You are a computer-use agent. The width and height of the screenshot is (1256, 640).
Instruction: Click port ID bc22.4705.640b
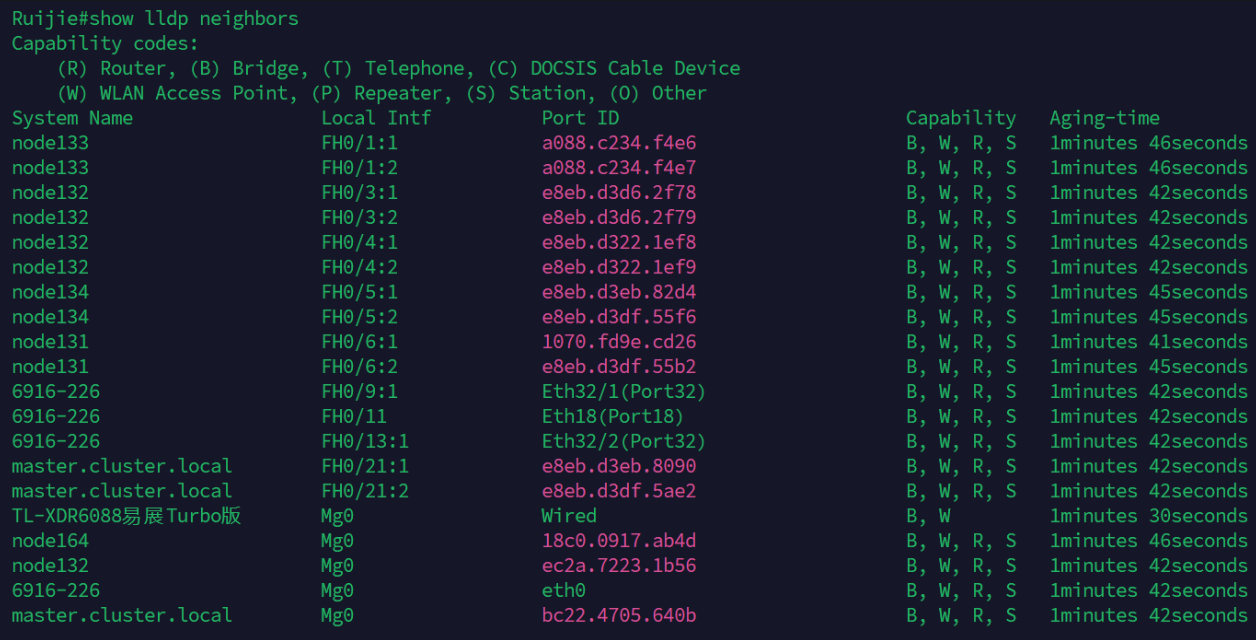[619, 615]
